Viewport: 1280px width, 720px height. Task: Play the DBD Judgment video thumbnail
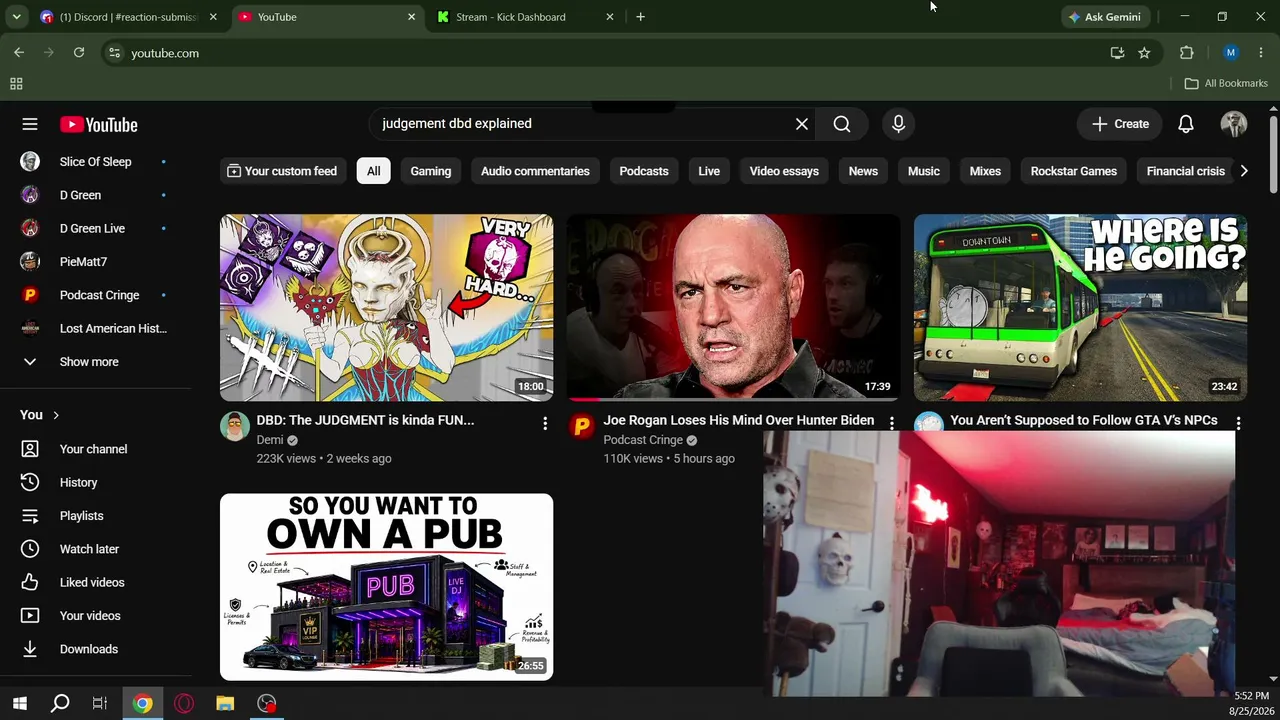point(386,307)
